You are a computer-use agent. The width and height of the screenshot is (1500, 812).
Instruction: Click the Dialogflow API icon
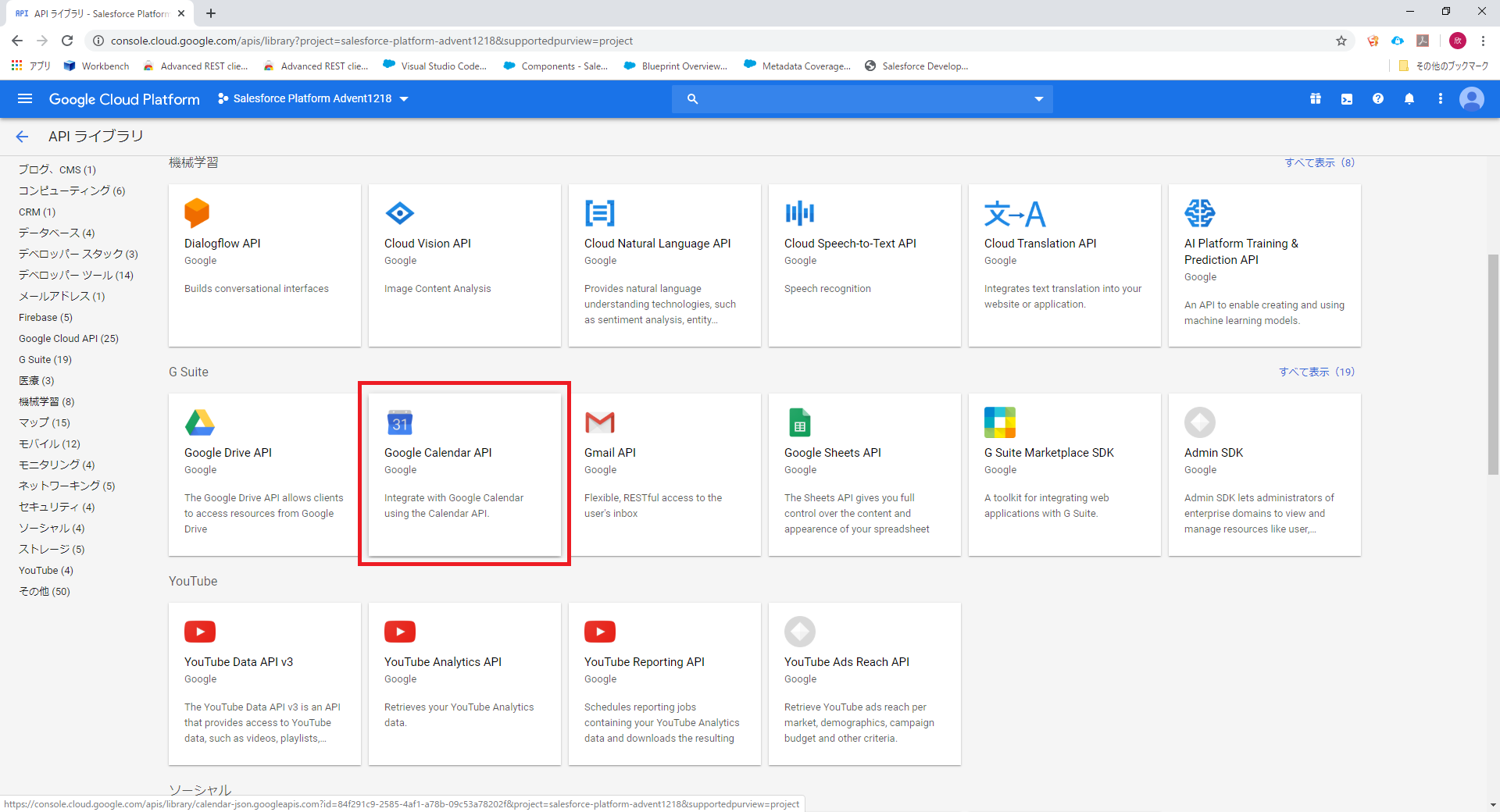[197, 212]
